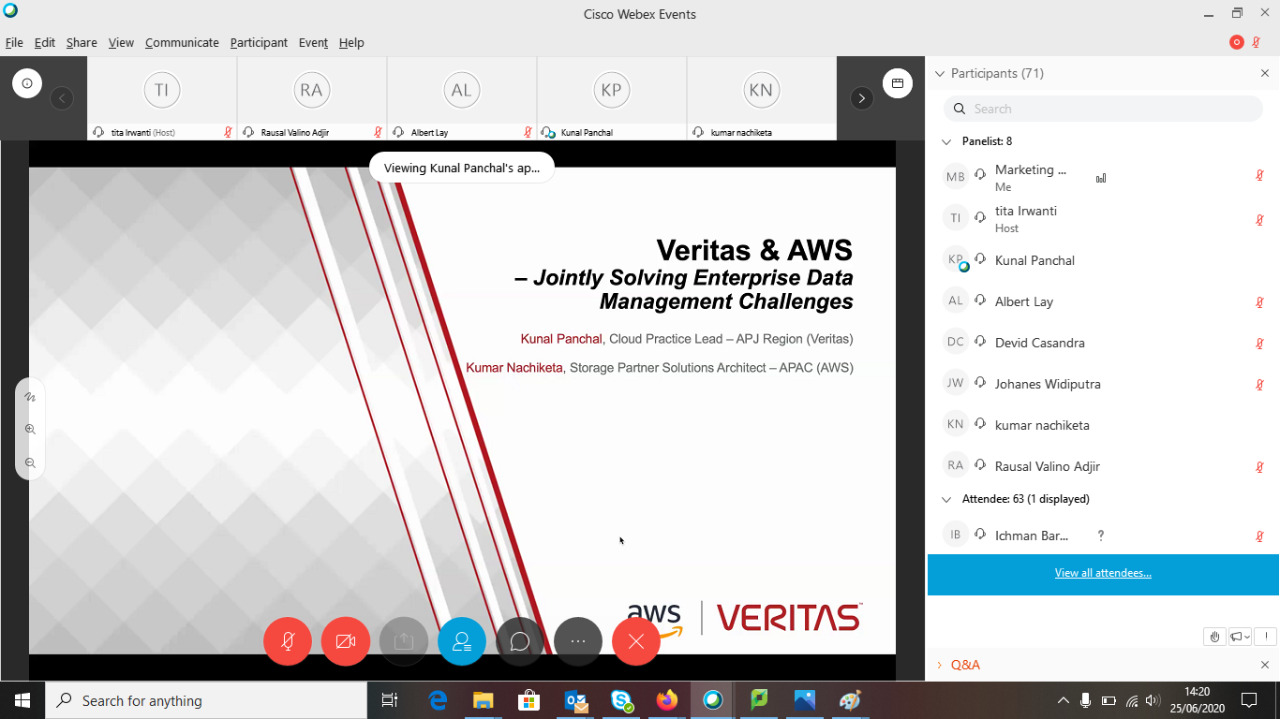The image size is (1280, 719).
Task: Start video with the red camera button
Action: click(346, 641)
